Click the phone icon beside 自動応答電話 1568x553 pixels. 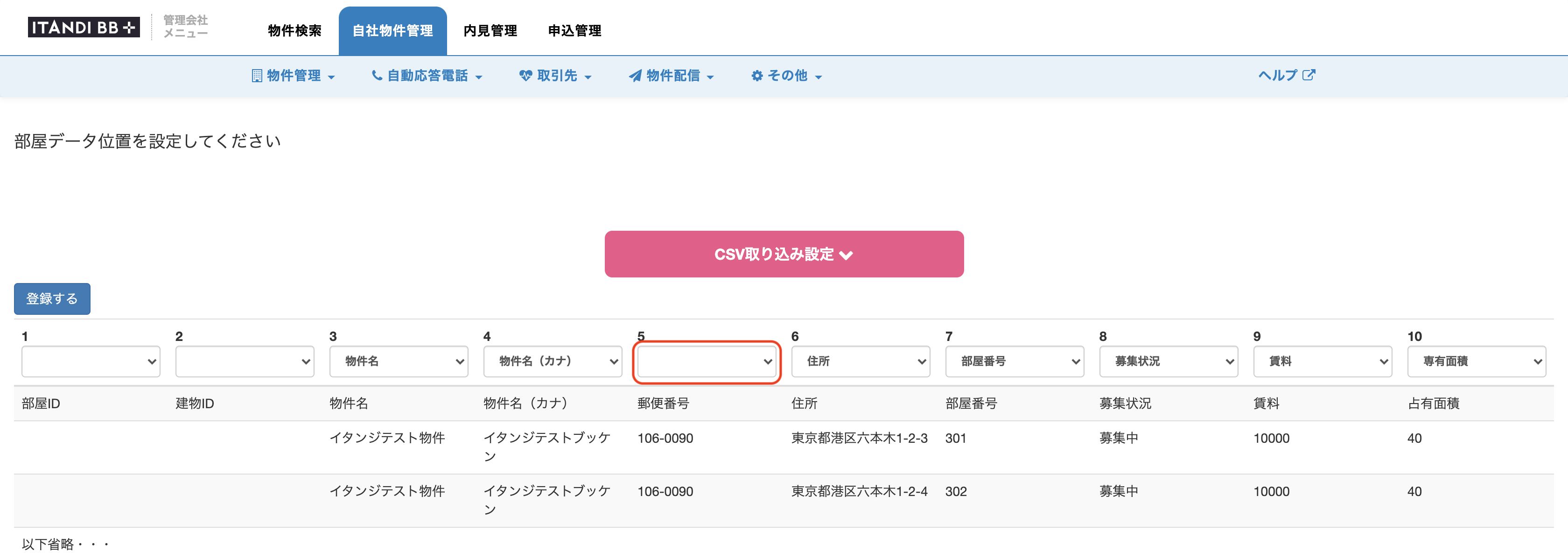pos(377,76)
